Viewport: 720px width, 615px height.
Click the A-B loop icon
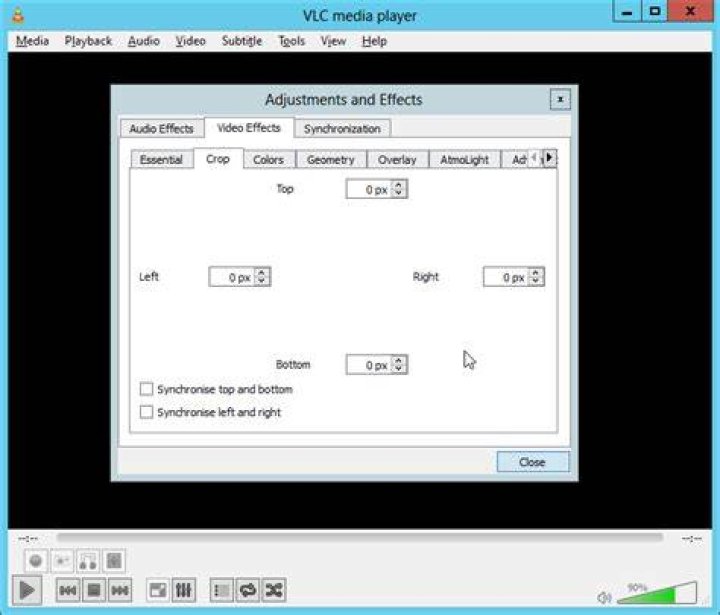(x=88, y=560)
